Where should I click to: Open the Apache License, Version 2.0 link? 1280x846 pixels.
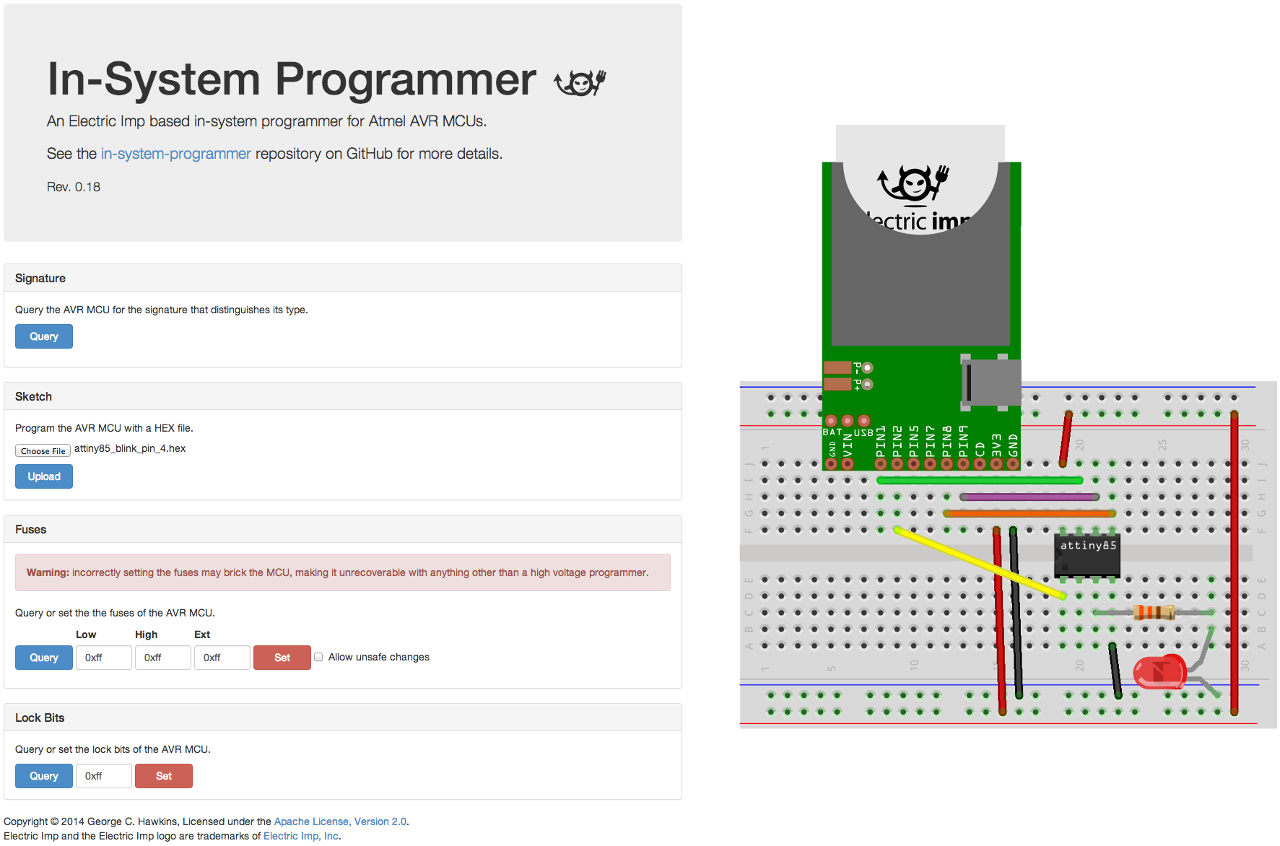(339, 821)
